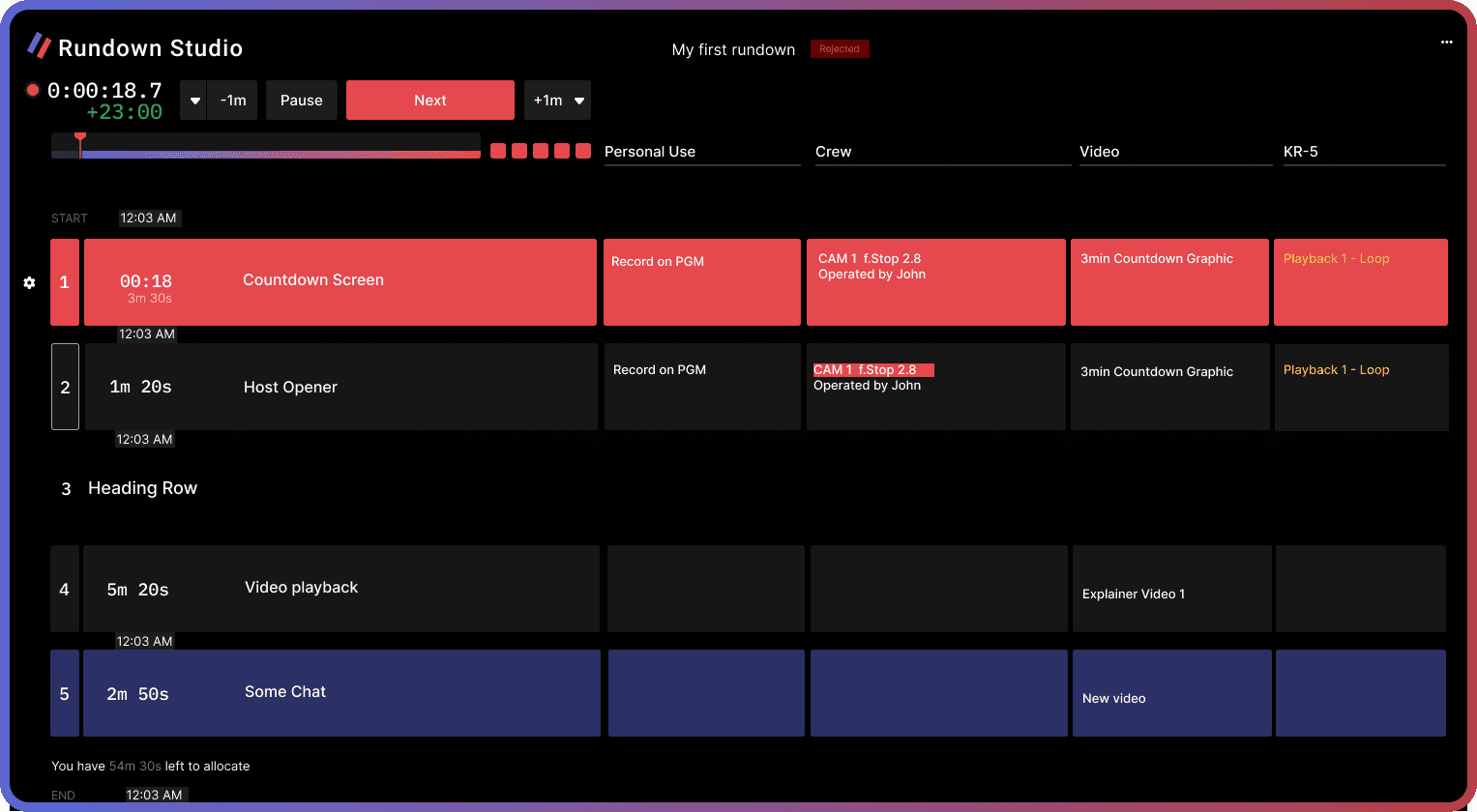Expand the Rejected status label dropdown

click(x=839, y=47)
